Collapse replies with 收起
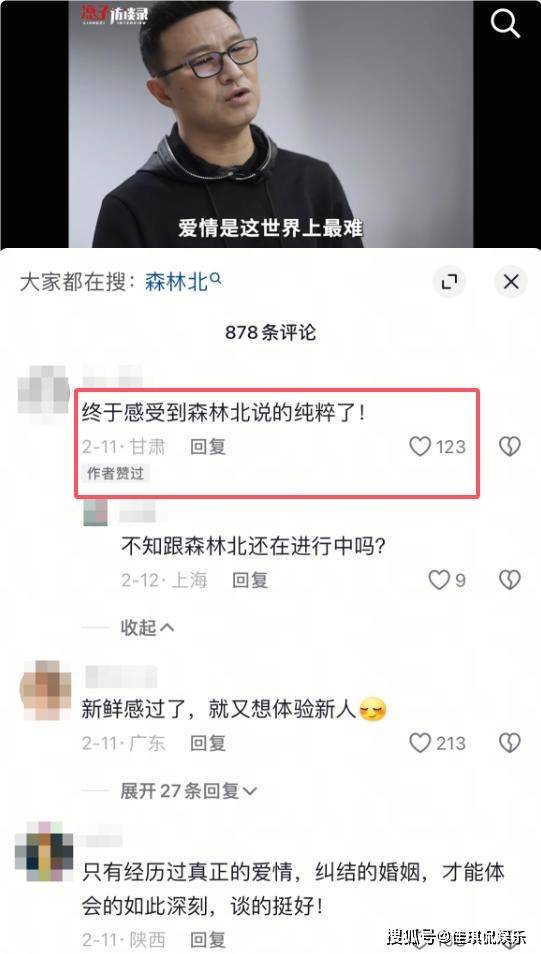 tap(147, 627)
